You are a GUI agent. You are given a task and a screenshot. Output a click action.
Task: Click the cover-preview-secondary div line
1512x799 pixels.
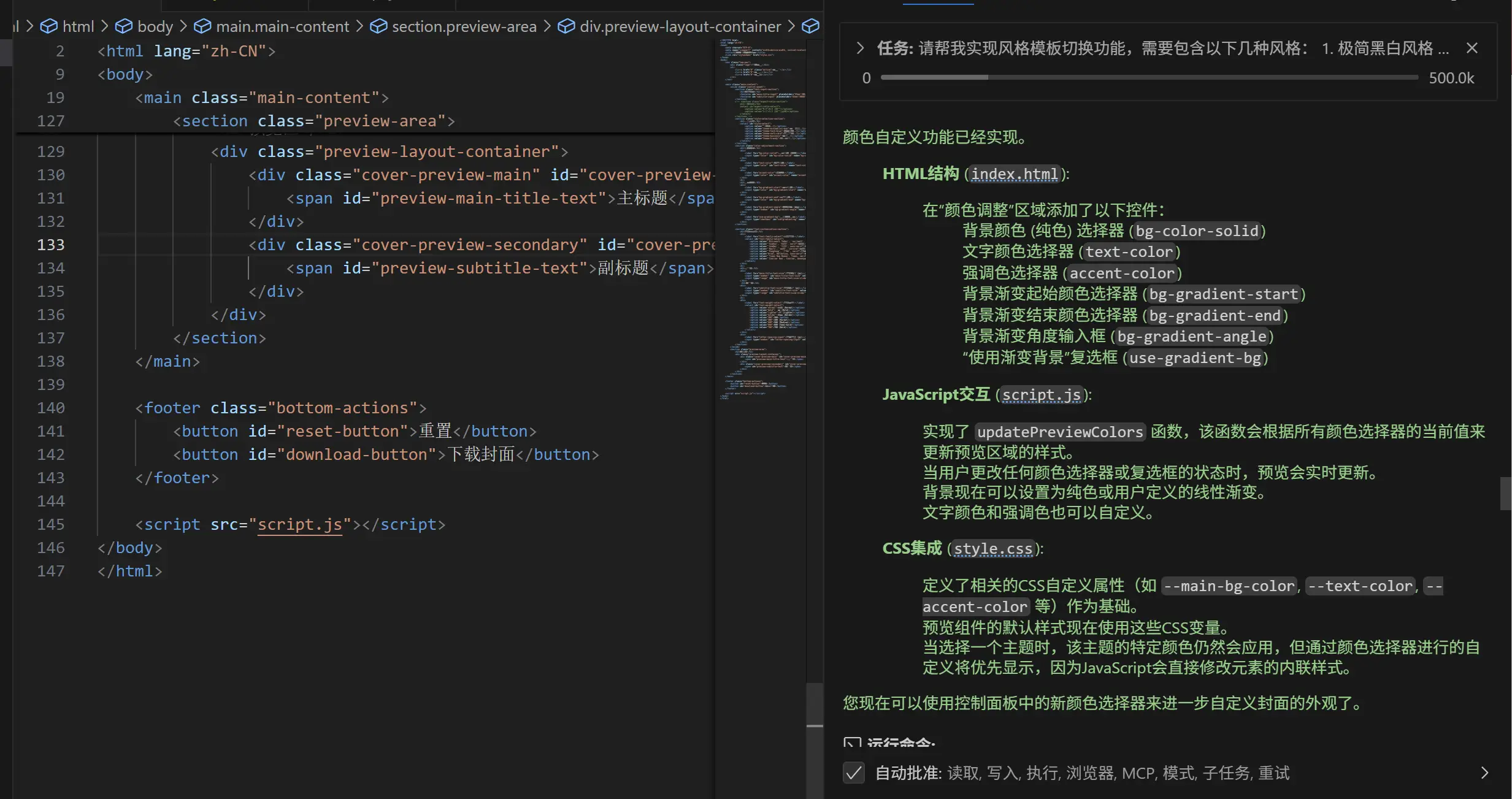481,245
